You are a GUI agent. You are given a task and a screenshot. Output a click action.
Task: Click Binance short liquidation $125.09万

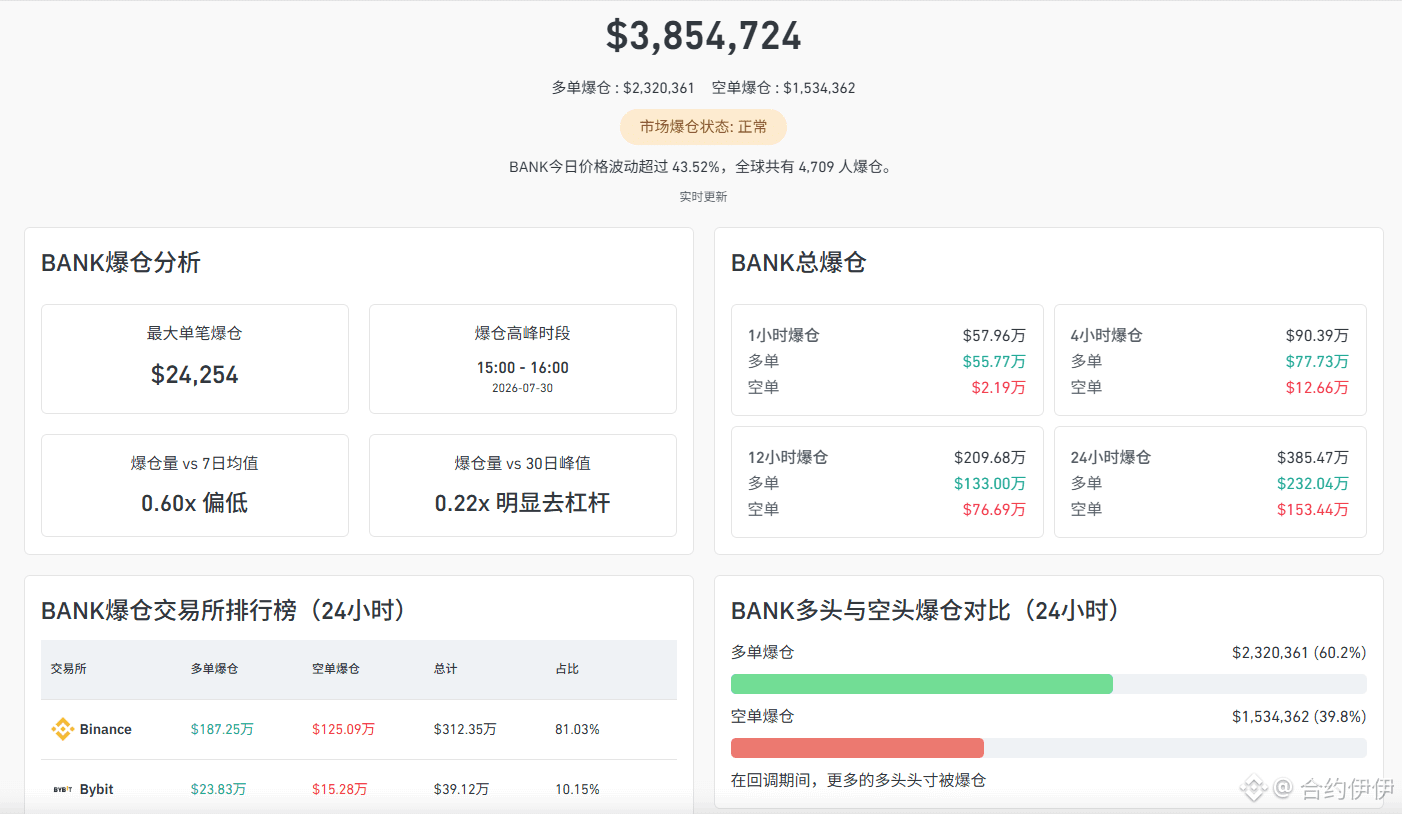(343, 730)
